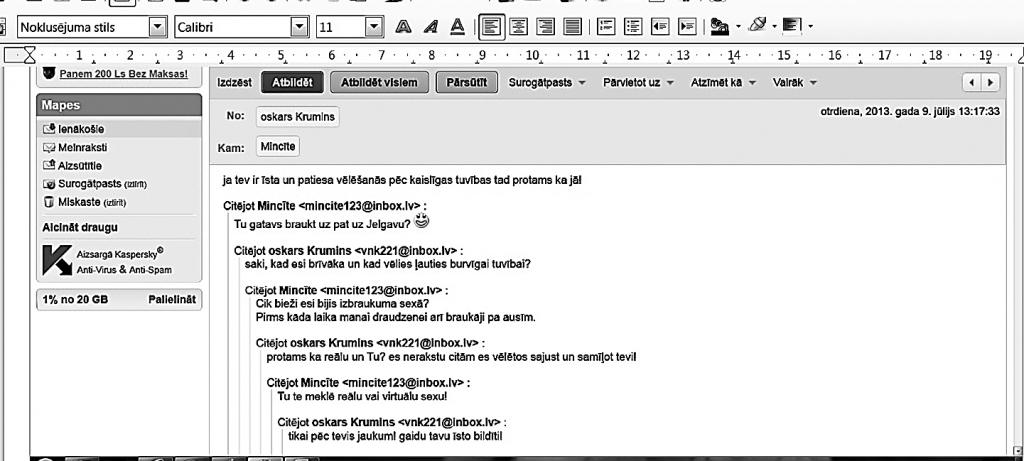Click Panem 200 Ls Bez Maksas link
The height and width of the screenshot is (461, 1024).
pyautogui.click(x=123, y=74)
